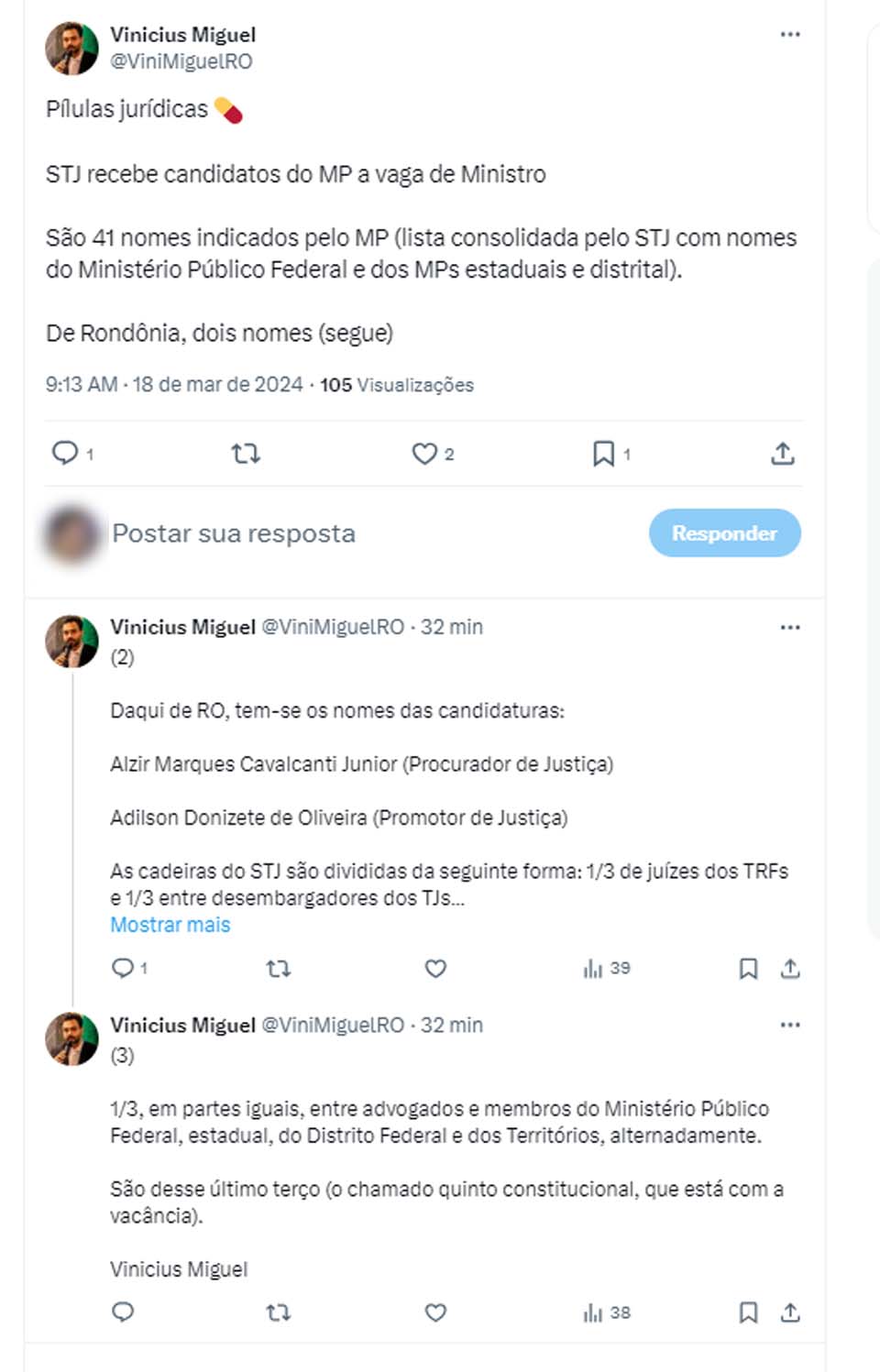880x1372 pixels.
Task: Expand Mostrar mais on reply (2)
Action: pos(170,925)
